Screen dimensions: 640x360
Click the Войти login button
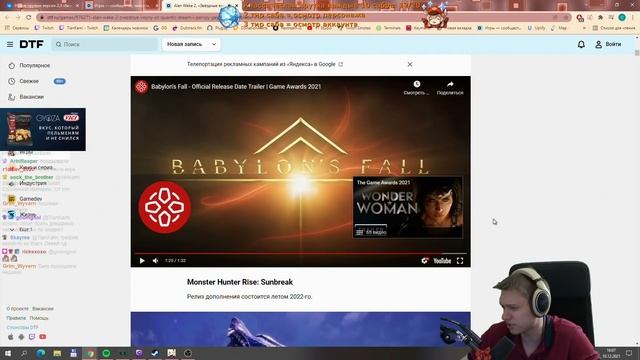pyautogui.click(x=608, y=44)
